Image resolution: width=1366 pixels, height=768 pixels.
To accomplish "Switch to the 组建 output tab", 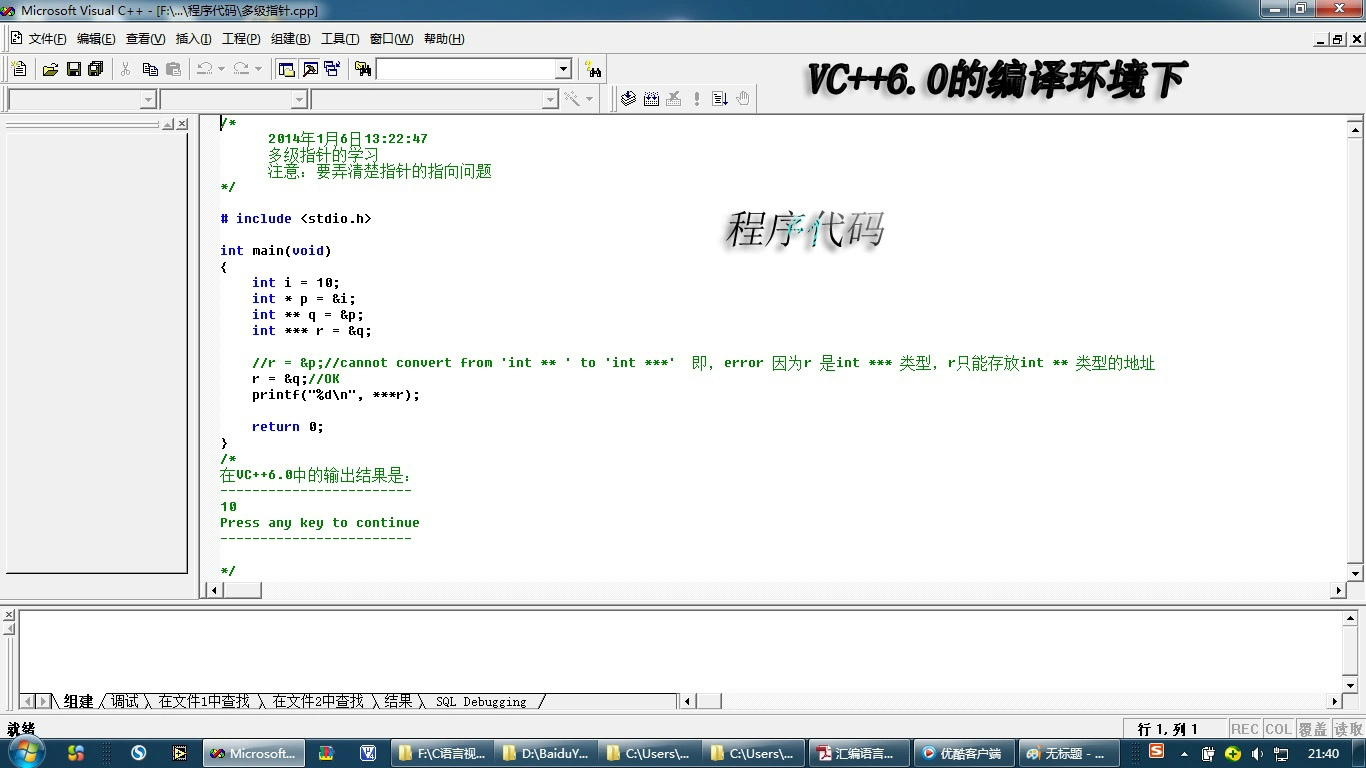I will tap(78, 702).
